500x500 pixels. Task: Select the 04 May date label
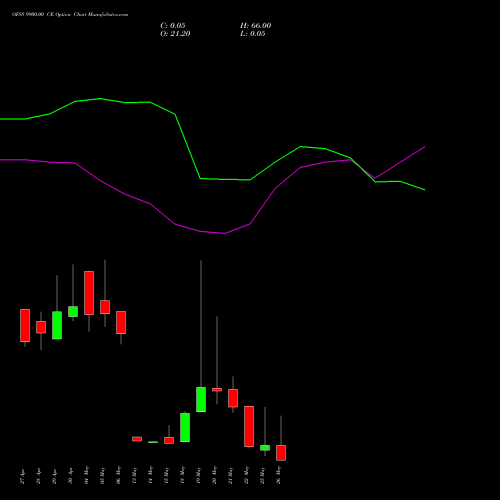pyautogui.click(x=87, y=475)
